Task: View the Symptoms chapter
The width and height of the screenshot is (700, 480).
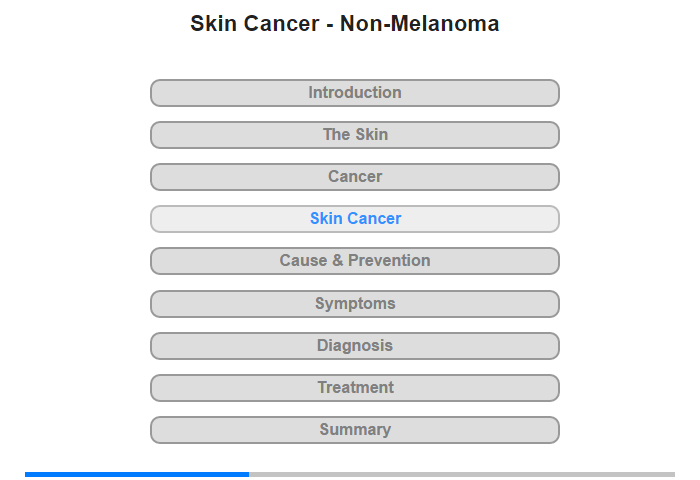Action: click(x=355, y=304)
